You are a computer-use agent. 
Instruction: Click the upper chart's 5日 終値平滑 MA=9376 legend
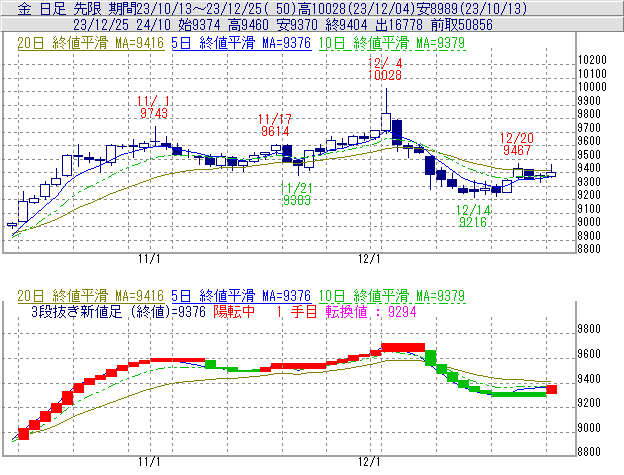241,43
